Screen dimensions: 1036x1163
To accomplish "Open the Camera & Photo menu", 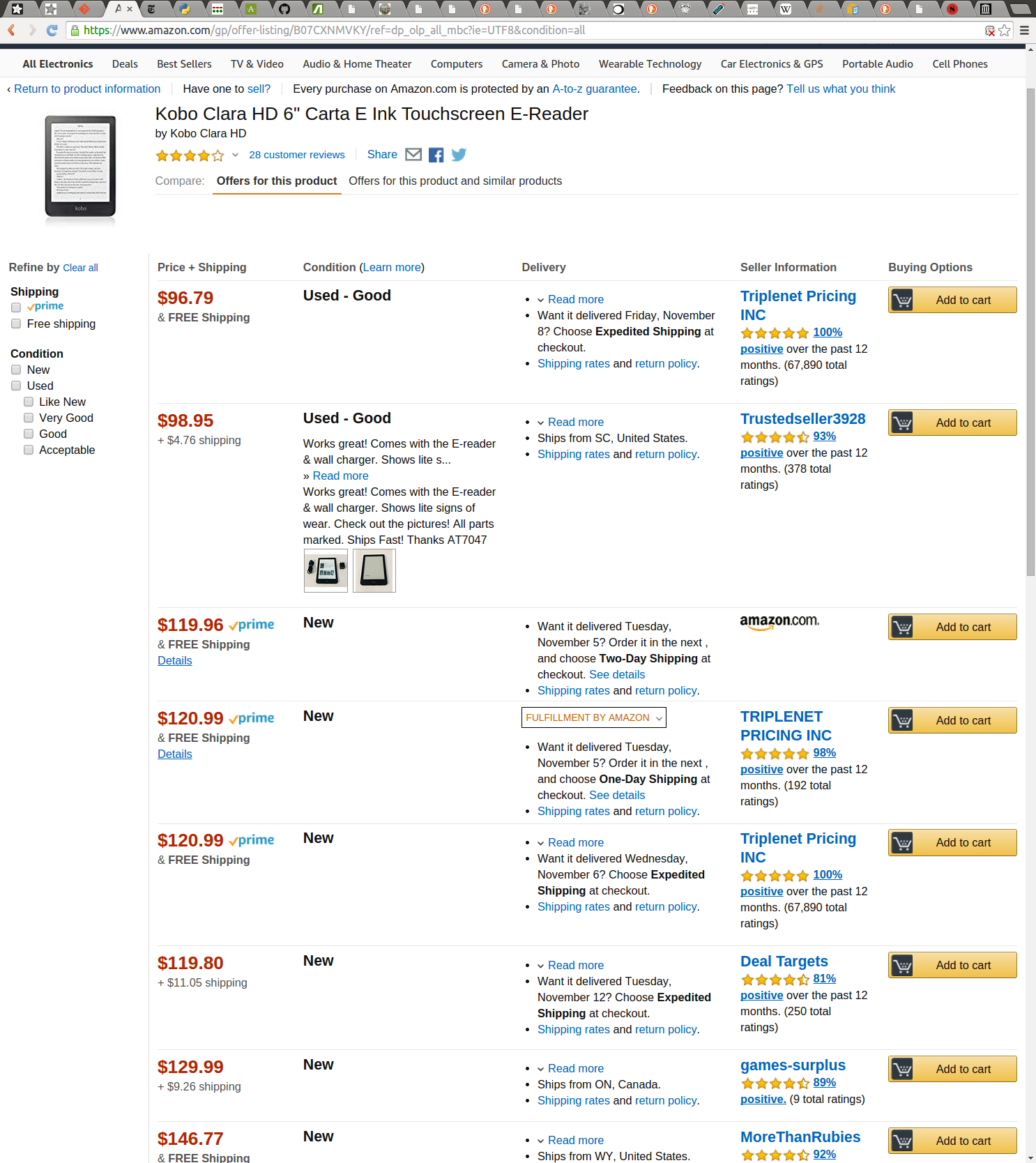I will point(540,64).
